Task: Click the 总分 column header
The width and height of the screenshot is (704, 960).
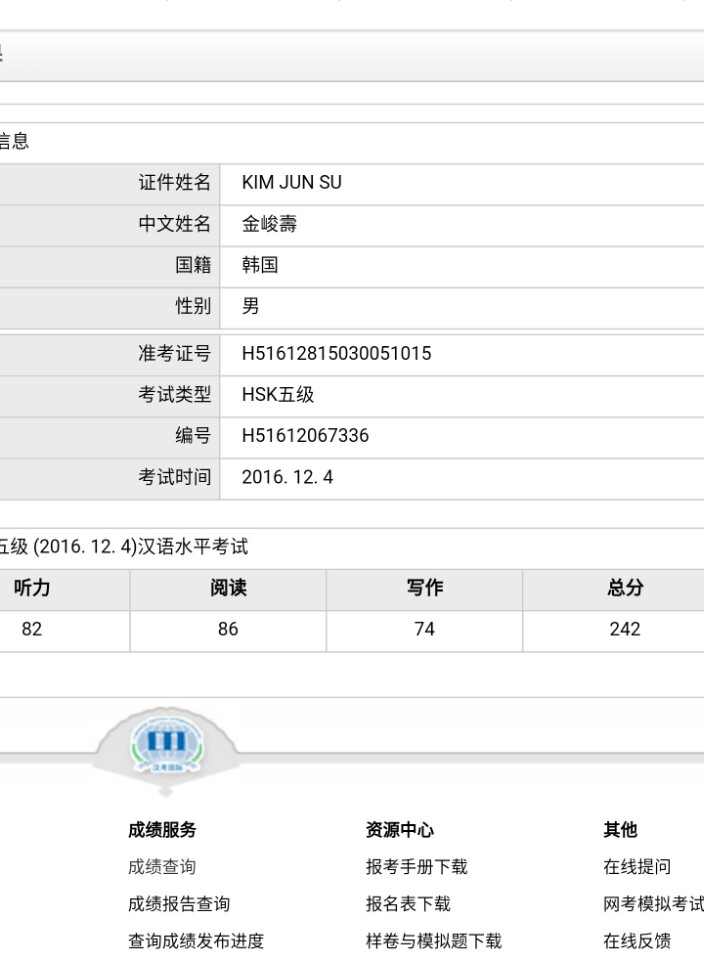Action: (625, 588)
